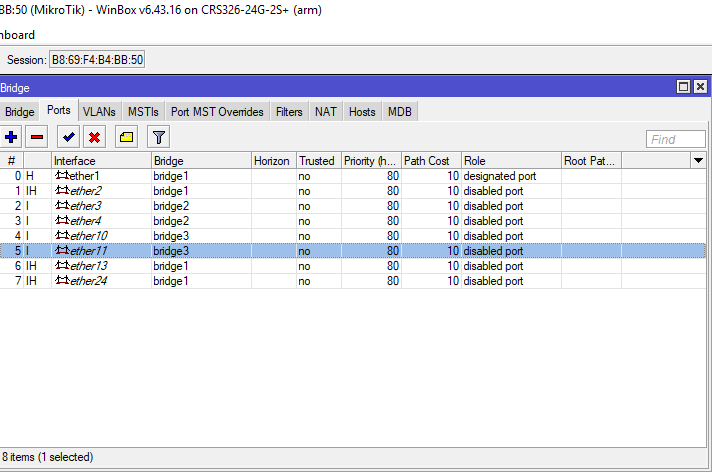Switch to the Ports tab

59,110
